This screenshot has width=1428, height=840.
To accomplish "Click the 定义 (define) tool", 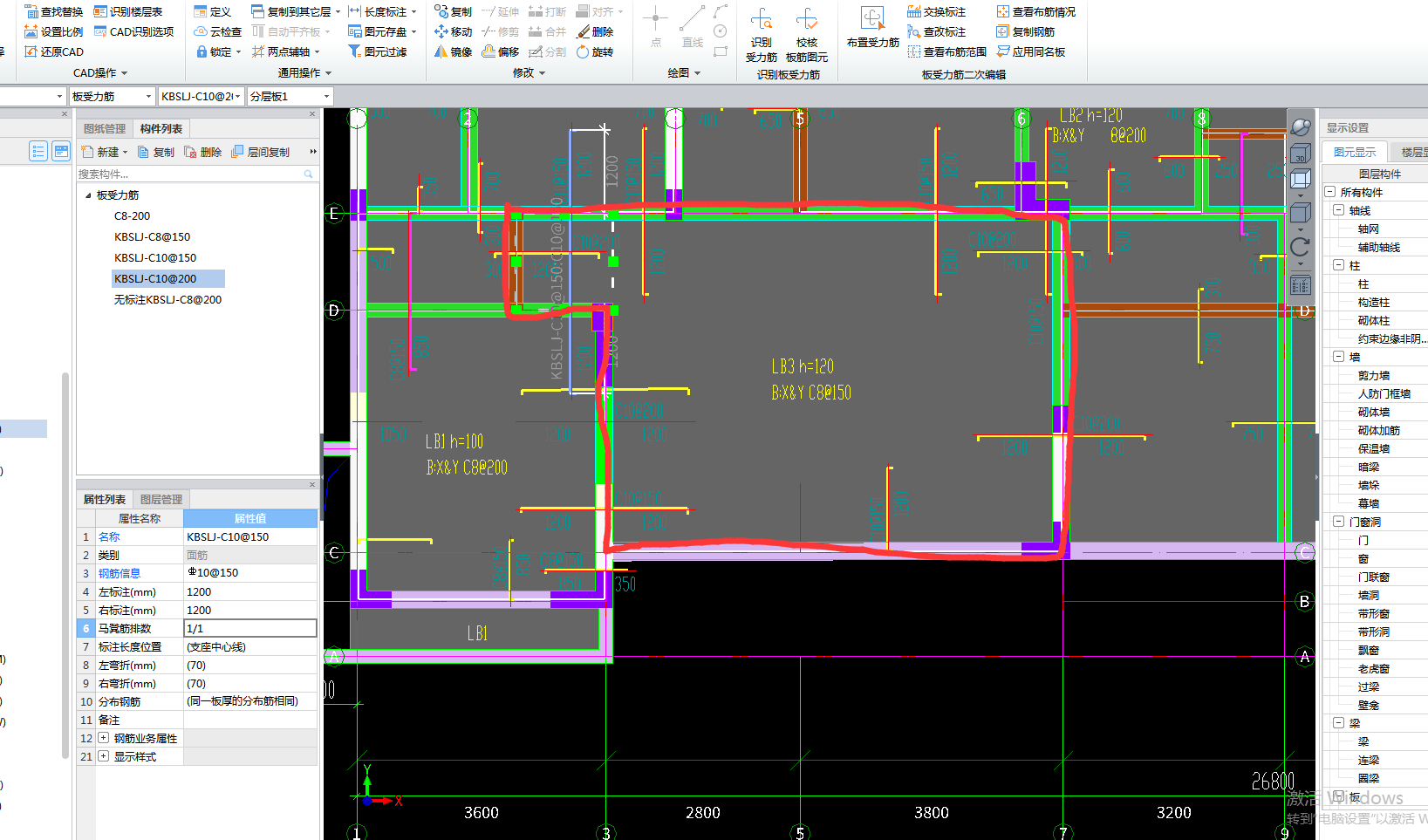I will pyautogui.click(x=213, y=11).
